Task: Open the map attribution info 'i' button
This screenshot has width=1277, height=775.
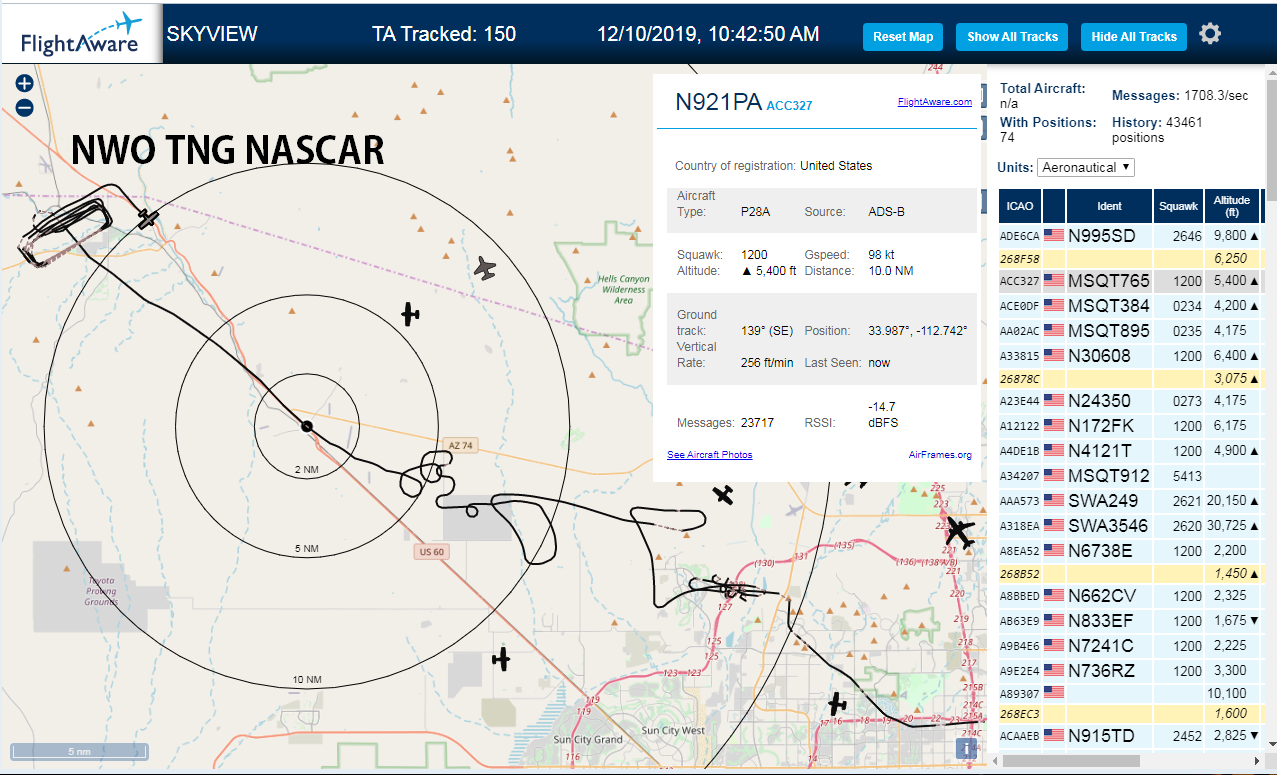Action: [x=967, y=748]
